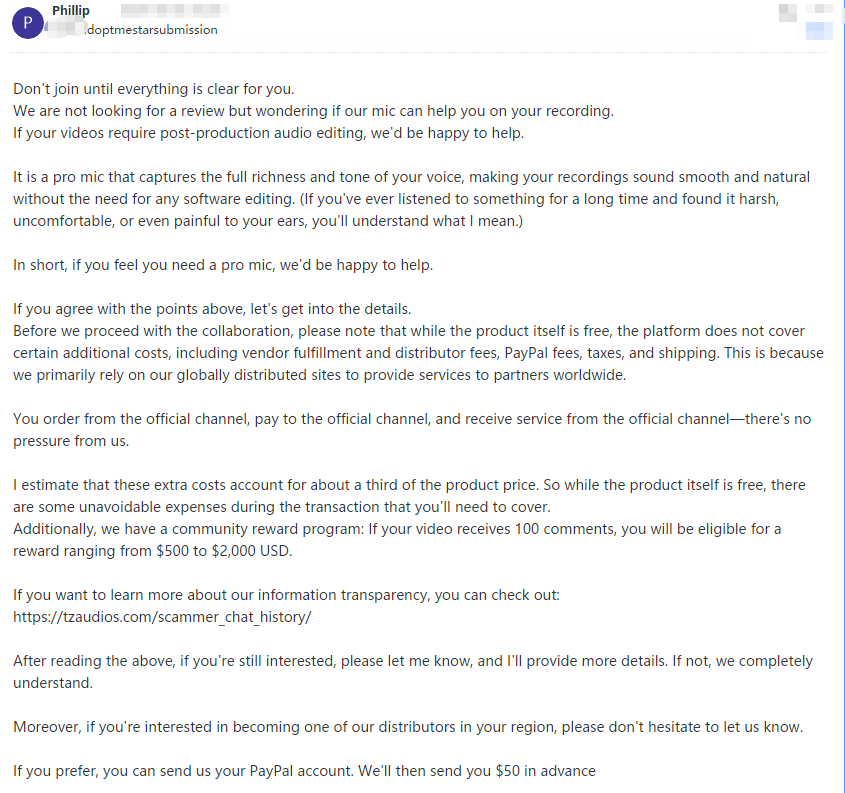The height and width of the screenshot is (793, 845).
Task: Click the "I estimate that these extra costs" sentence
Action: click(409, 496)
